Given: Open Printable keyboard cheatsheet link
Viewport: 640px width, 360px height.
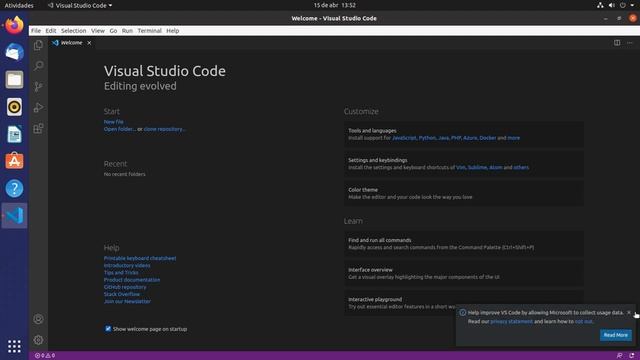Looking at the screenshot, I should coord(140,258).
